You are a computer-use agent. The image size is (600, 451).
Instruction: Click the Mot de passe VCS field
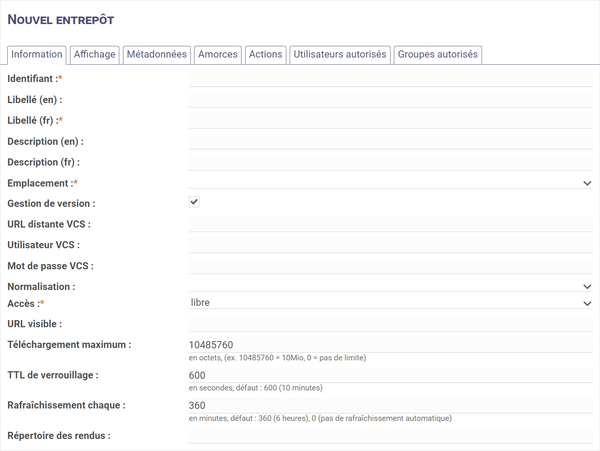click(391, 266)
